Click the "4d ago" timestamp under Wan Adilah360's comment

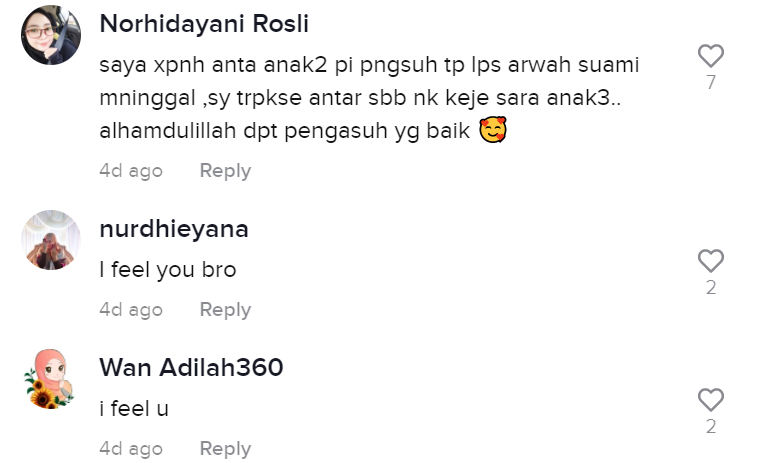pyautogui.click(x=131, y=449)
